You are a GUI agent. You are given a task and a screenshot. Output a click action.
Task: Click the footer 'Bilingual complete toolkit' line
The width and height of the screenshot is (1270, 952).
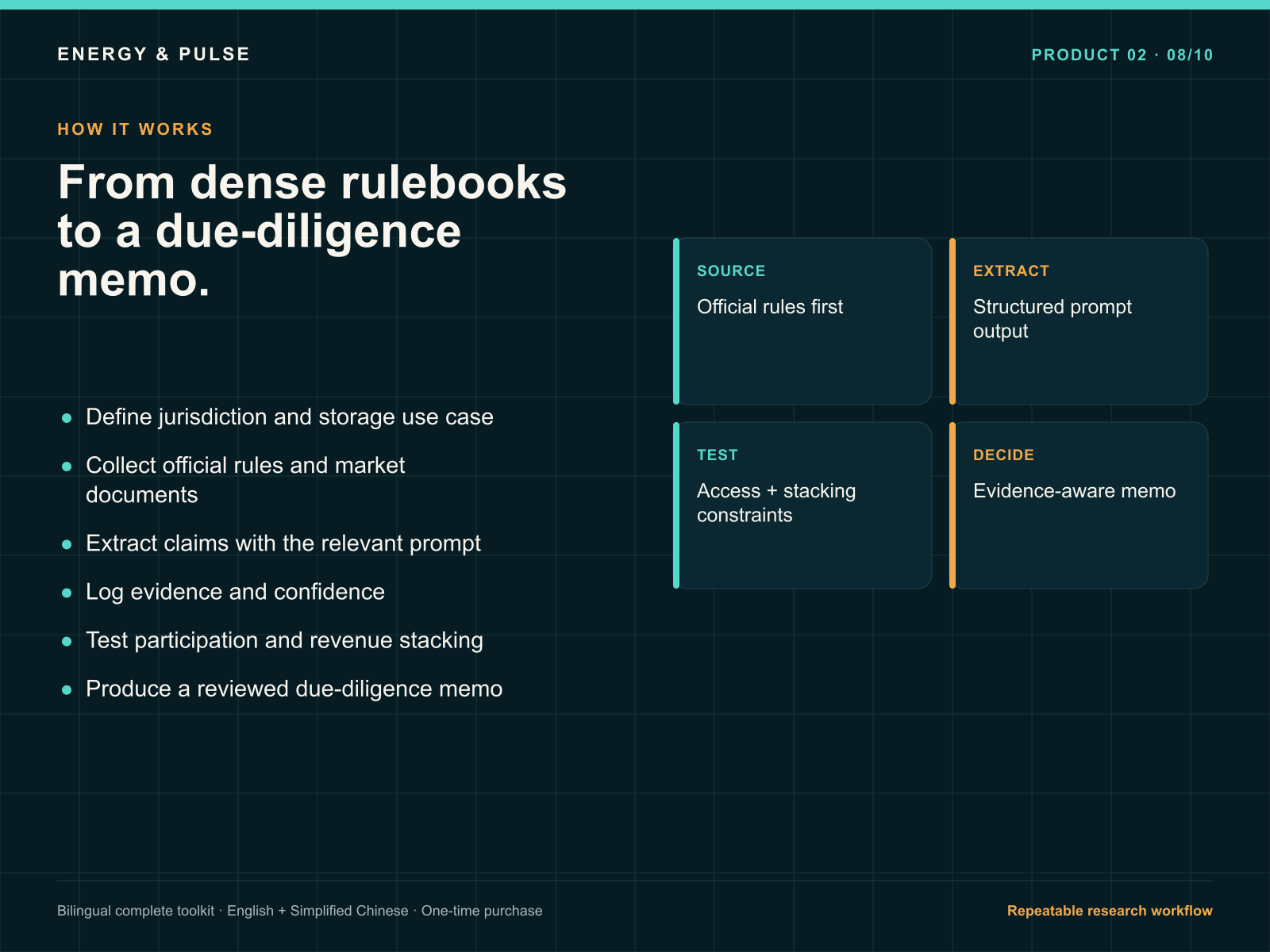point(299,911)
